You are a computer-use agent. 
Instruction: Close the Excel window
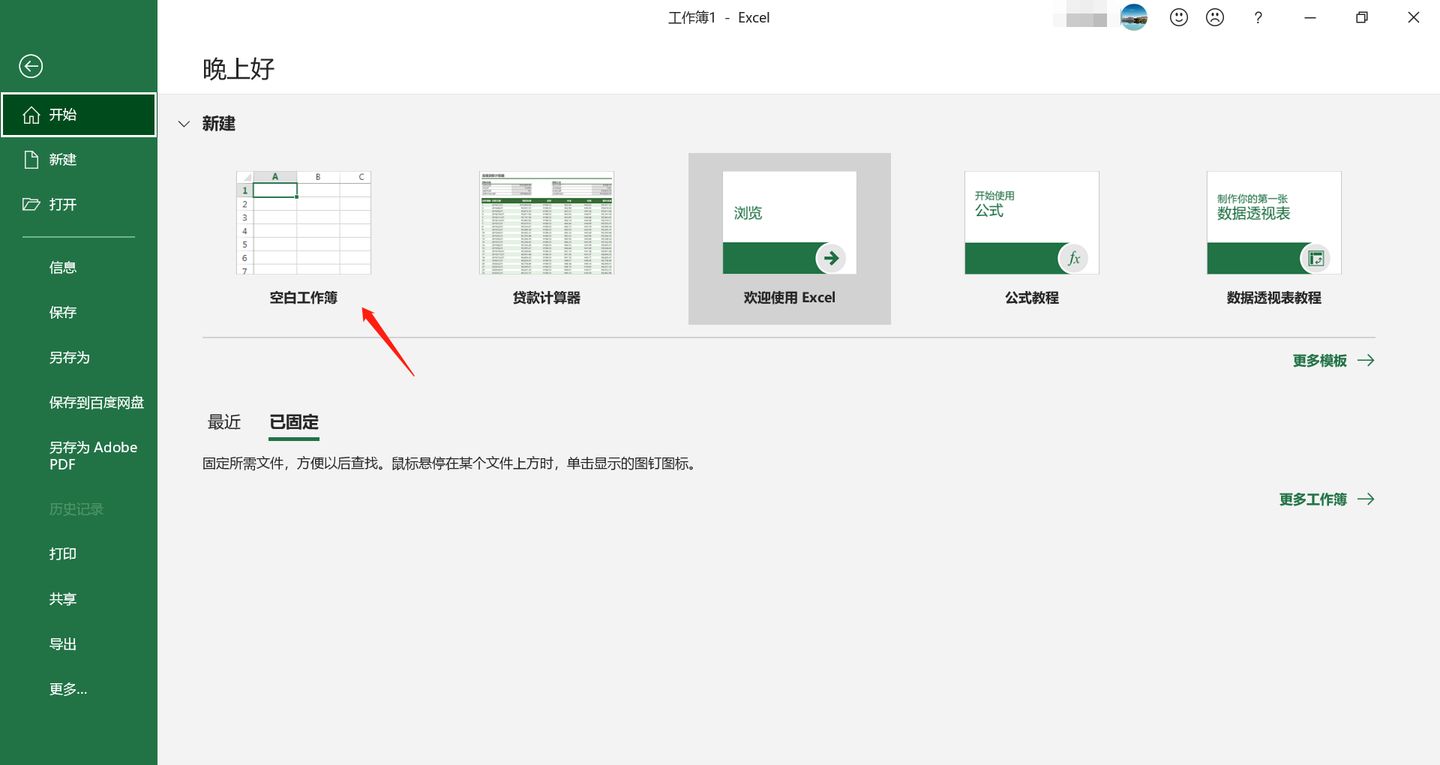(x=1413, y=17)
